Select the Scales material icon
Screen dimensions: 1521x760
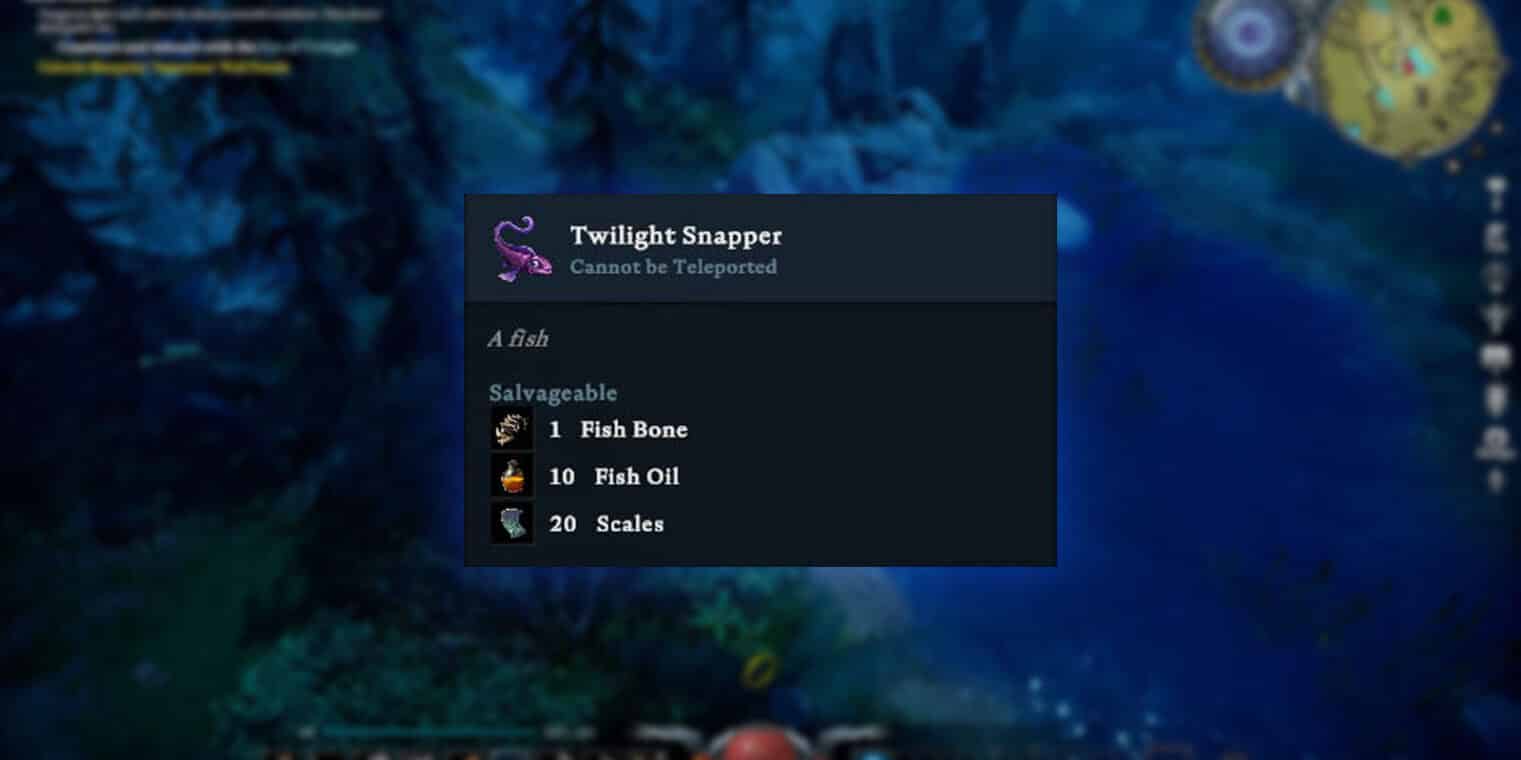pyautogui.click(x=512, y=523)
